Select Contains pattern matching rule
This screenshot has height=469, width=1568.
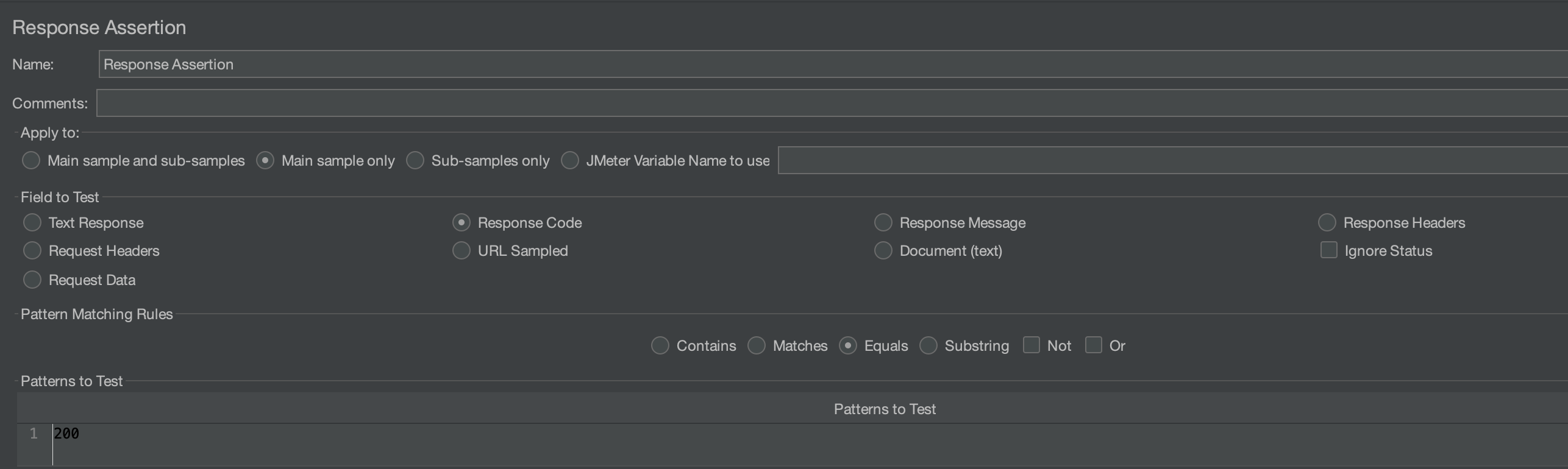(660, 346)
